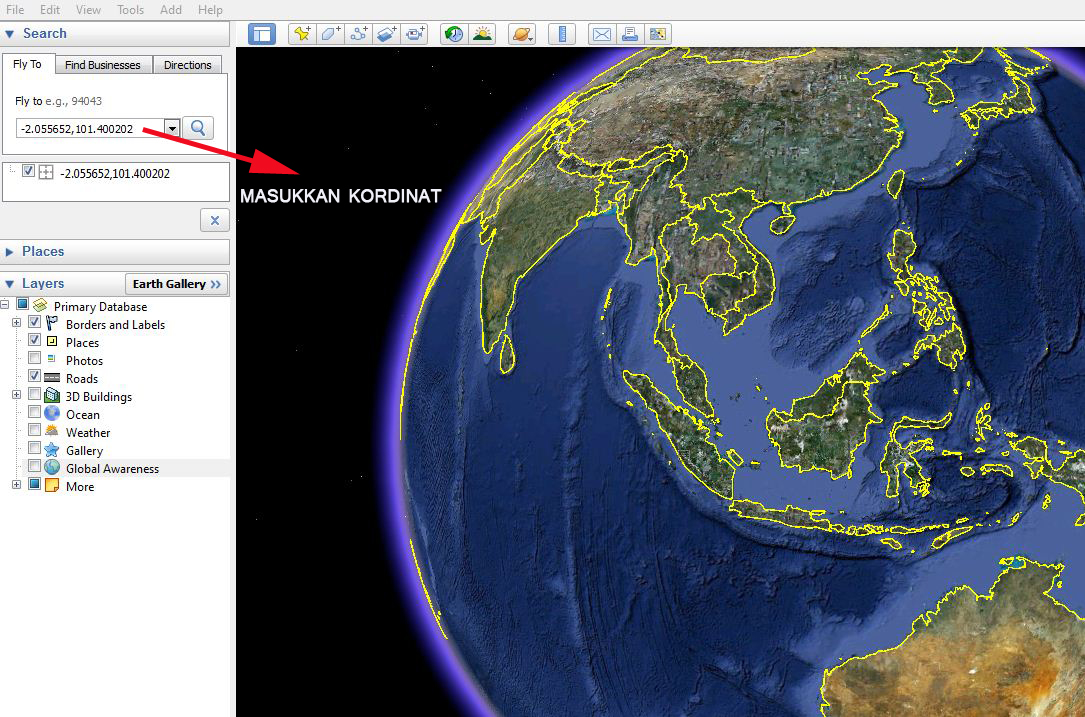The height and width of the screenshot is (717, 1085).
Task: Add a placemark with pushpin tool
Action: coord(302,34)
